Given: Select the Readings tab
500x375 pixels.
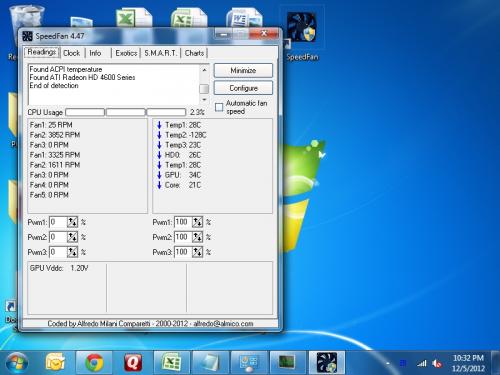Looking at the screenshot, I should pyautogui.click(x=42, y=52).
